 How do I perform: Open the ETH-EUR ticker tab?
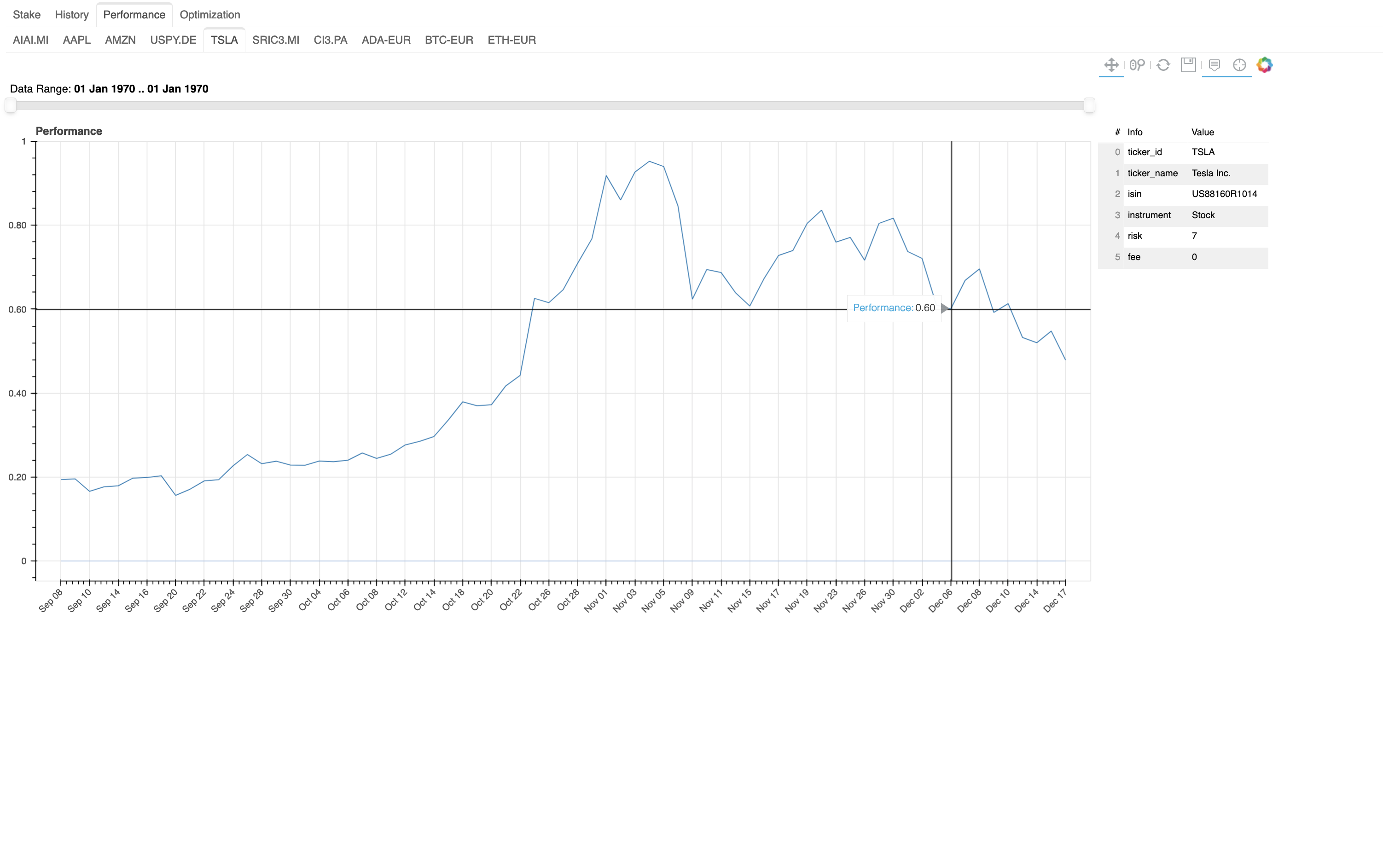point(511,40)
